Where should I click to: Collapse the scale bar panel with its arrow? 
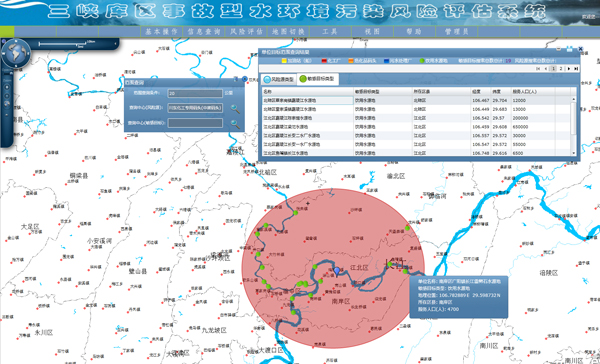click(x=115, y=44)
